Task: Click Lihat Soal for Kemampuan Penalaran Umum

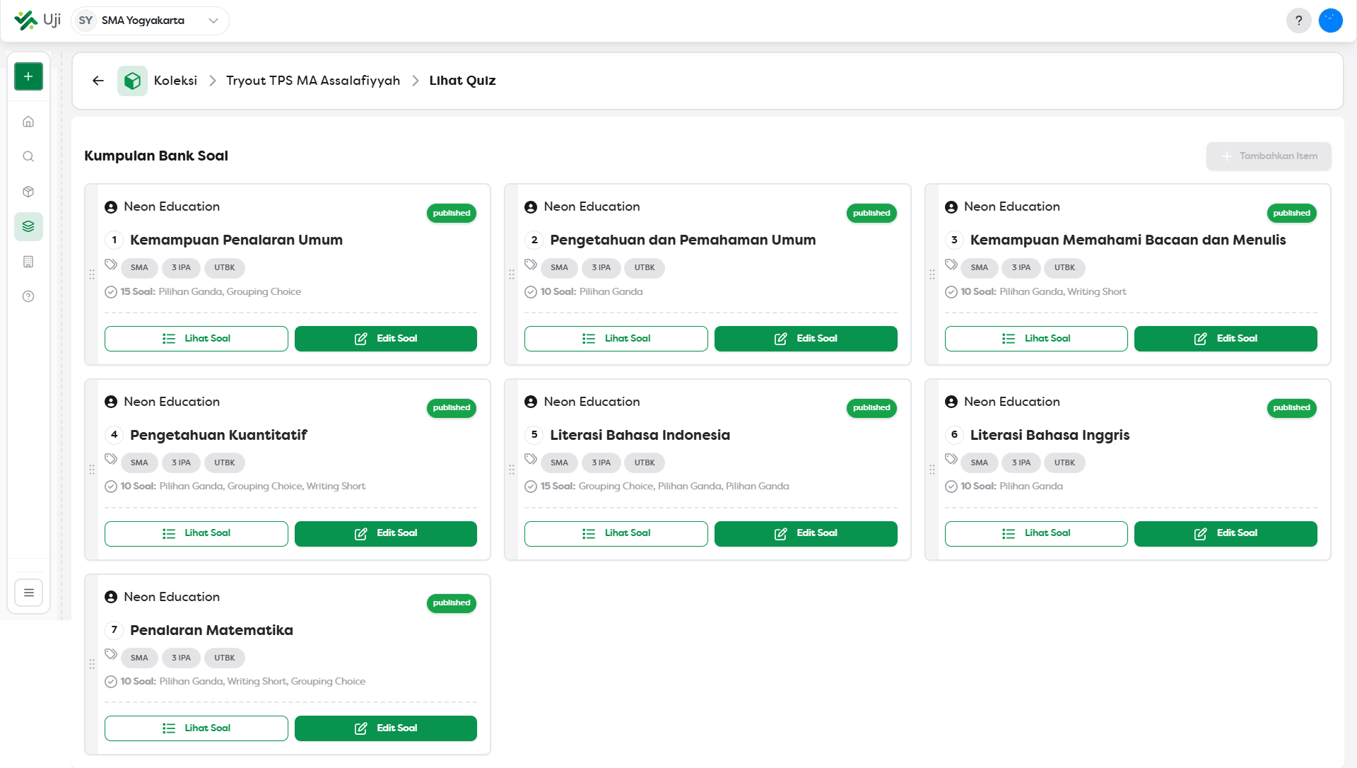Action: tap(196, 339)
